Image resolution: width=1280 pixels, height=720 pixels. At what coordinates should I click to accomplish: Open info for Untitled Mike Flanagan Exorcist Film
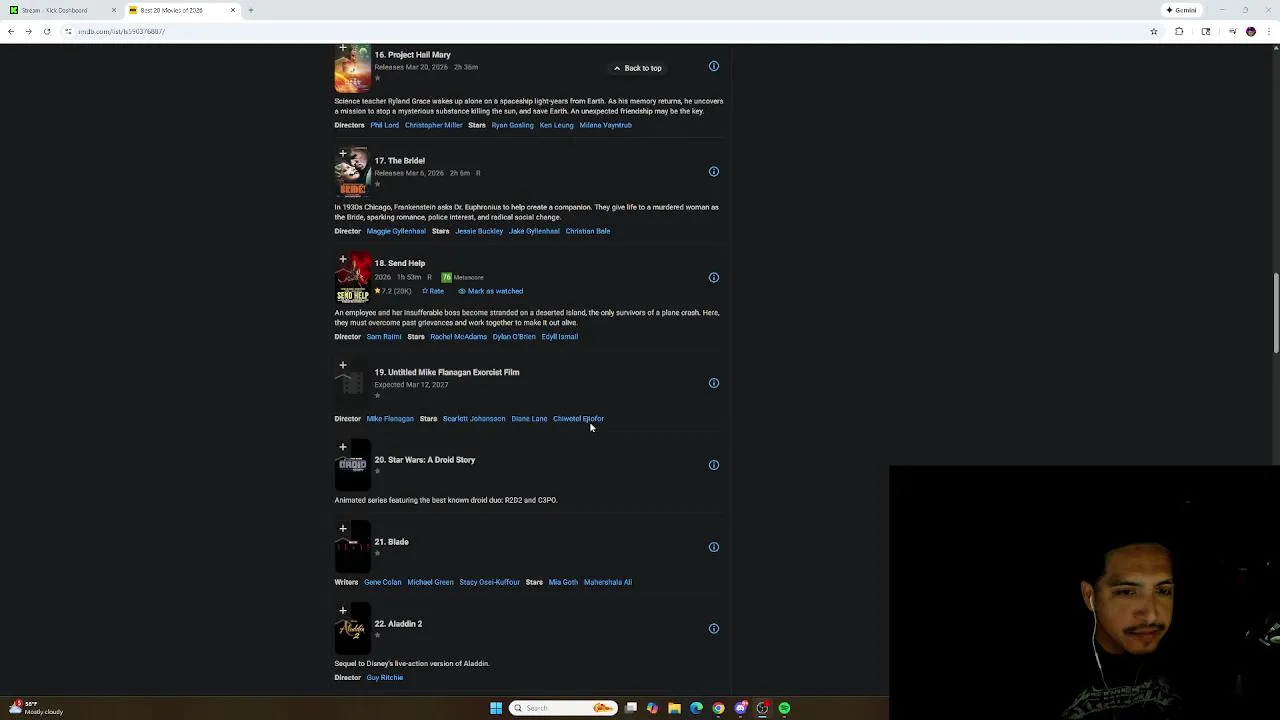tap(714, 383)
